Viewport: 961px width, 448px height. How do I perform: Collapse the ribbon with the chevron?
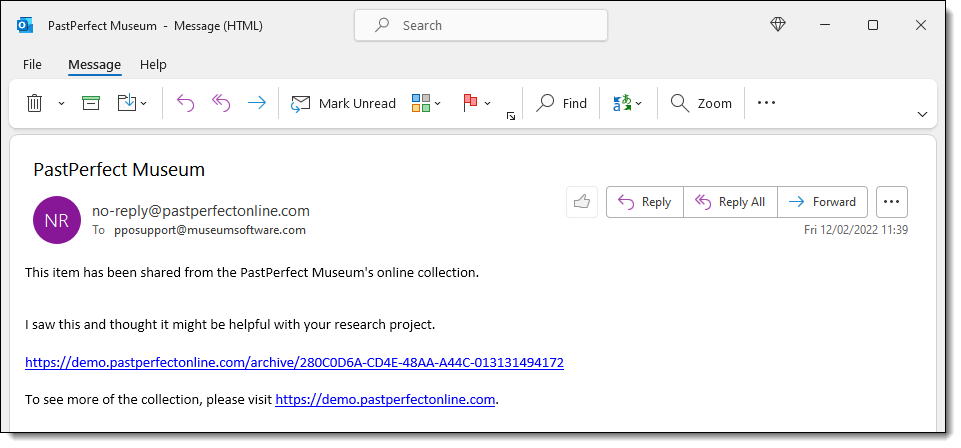(x=922, y=115)
